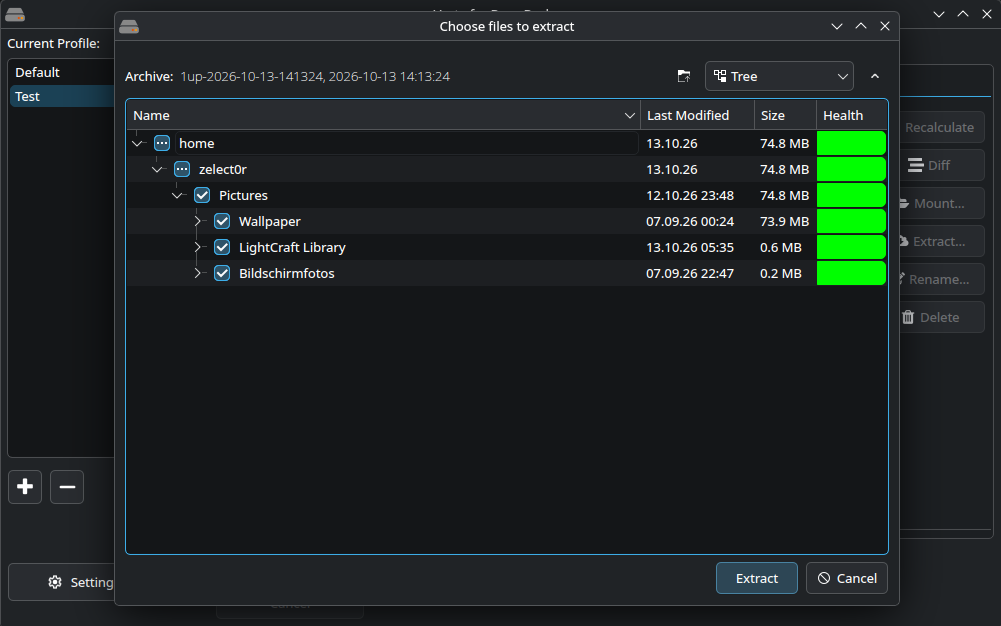Click the green health bar for Wallpaper
This screenshot has width=1001, height=626.
coord(852,221)
